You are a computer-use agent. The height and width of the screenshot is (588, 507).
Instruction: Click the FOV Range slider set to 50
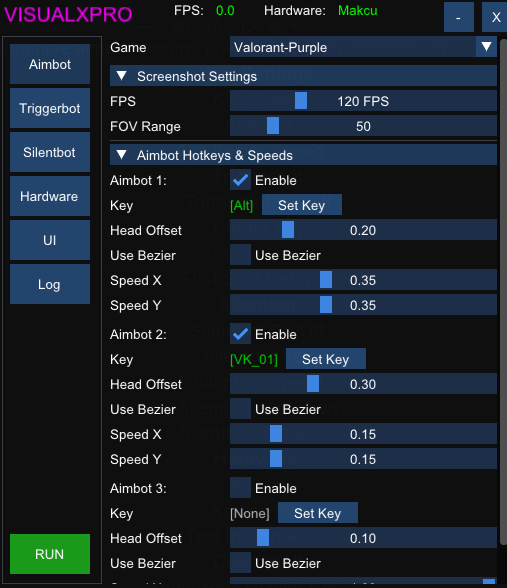tap(363, 126)
